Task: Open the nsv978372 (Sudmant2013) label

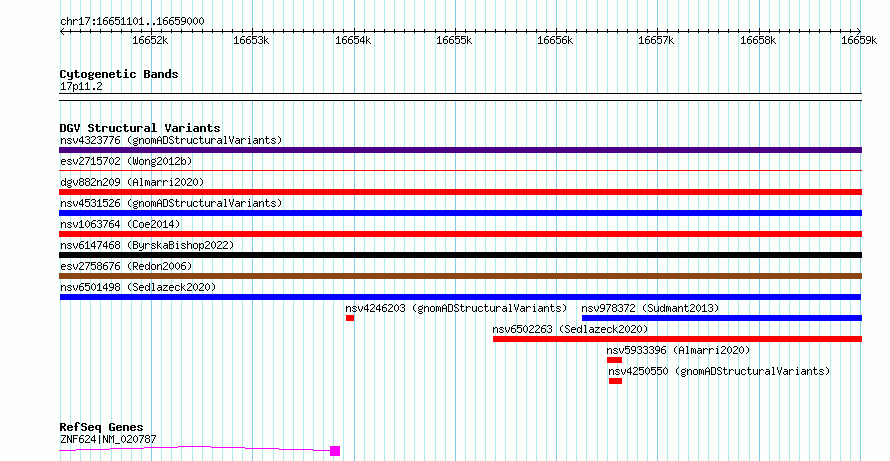Action: tap(650, 308)
